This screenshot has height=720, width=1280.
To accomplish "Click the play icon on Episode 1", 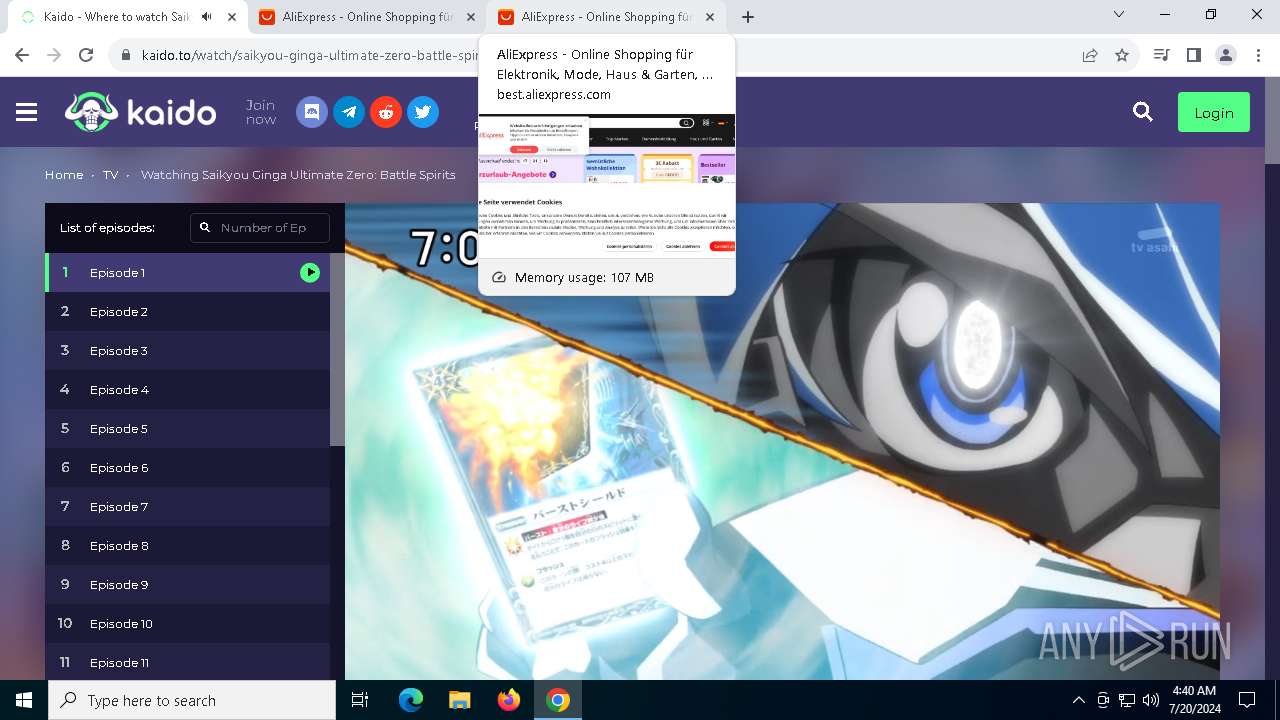I will [x=310, y=272].
